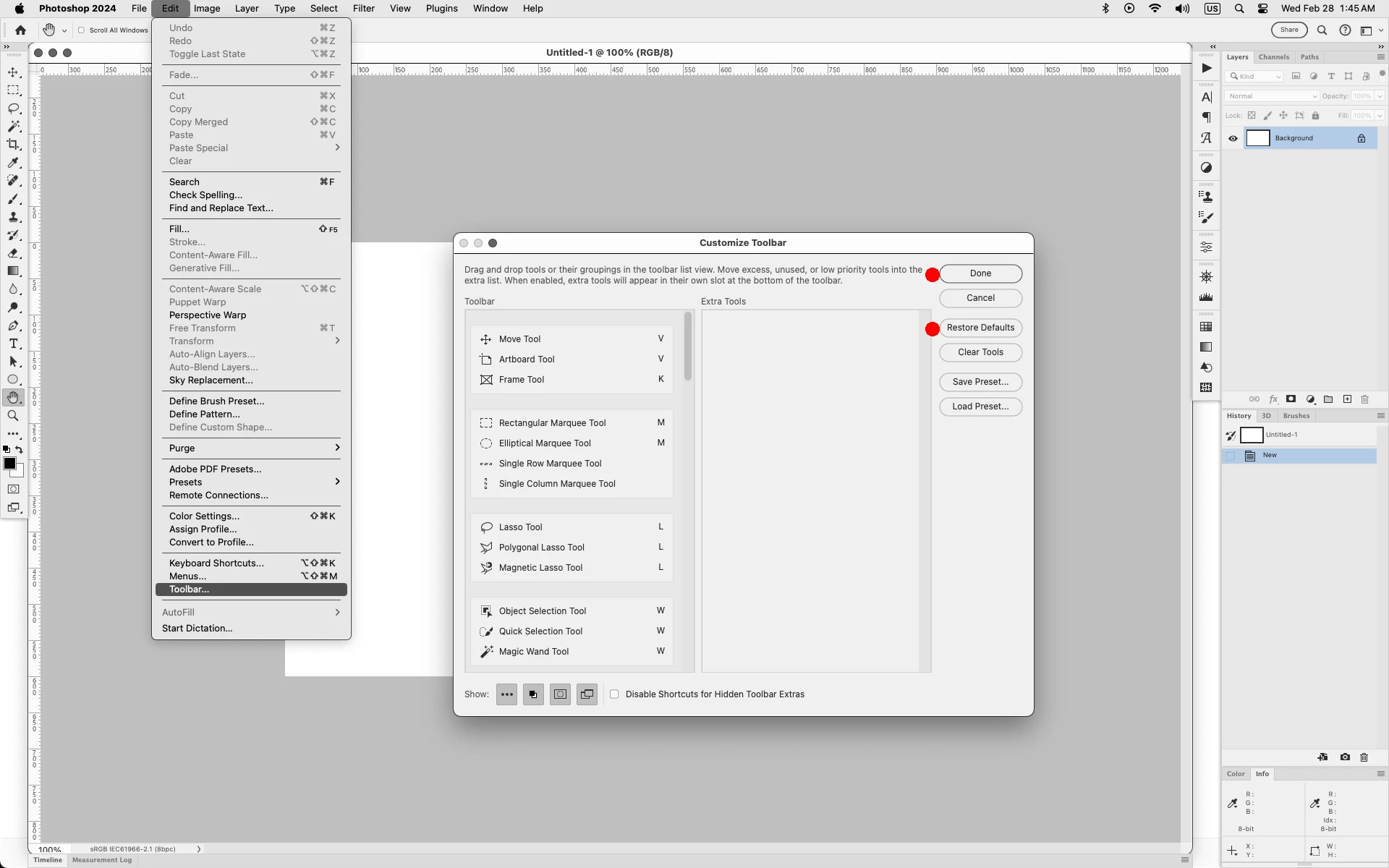
Task: Open the Normal blend mode dropdown
Action: tap(1272, 96)
